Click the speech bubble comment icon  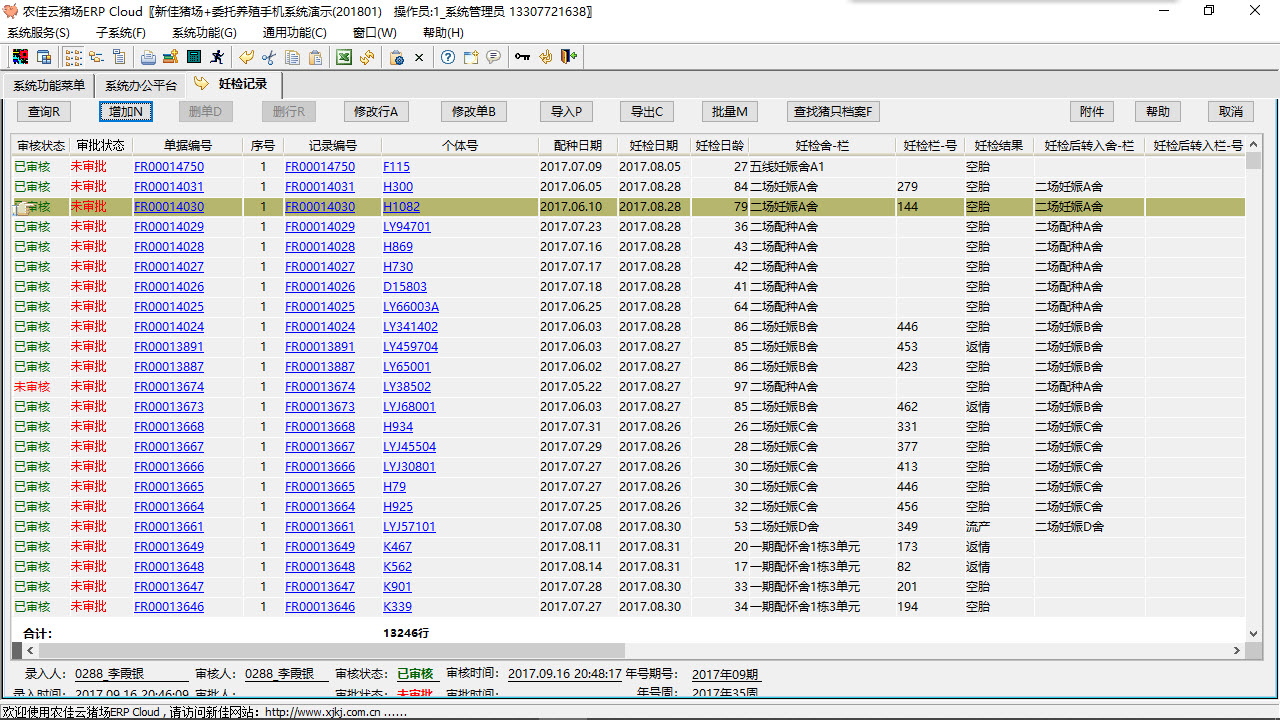(x=491, y=57)
